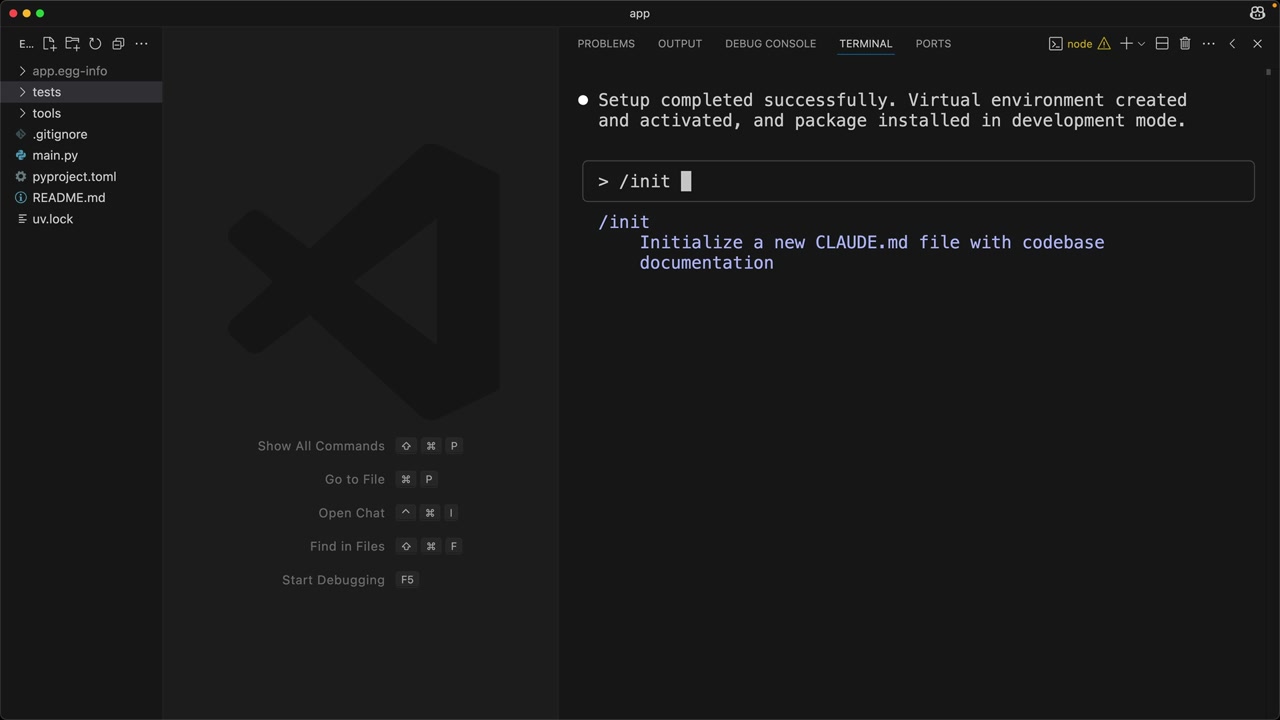Split the terminal panel
This screenshot has height=720, width=1280.
coord(1162,44)
